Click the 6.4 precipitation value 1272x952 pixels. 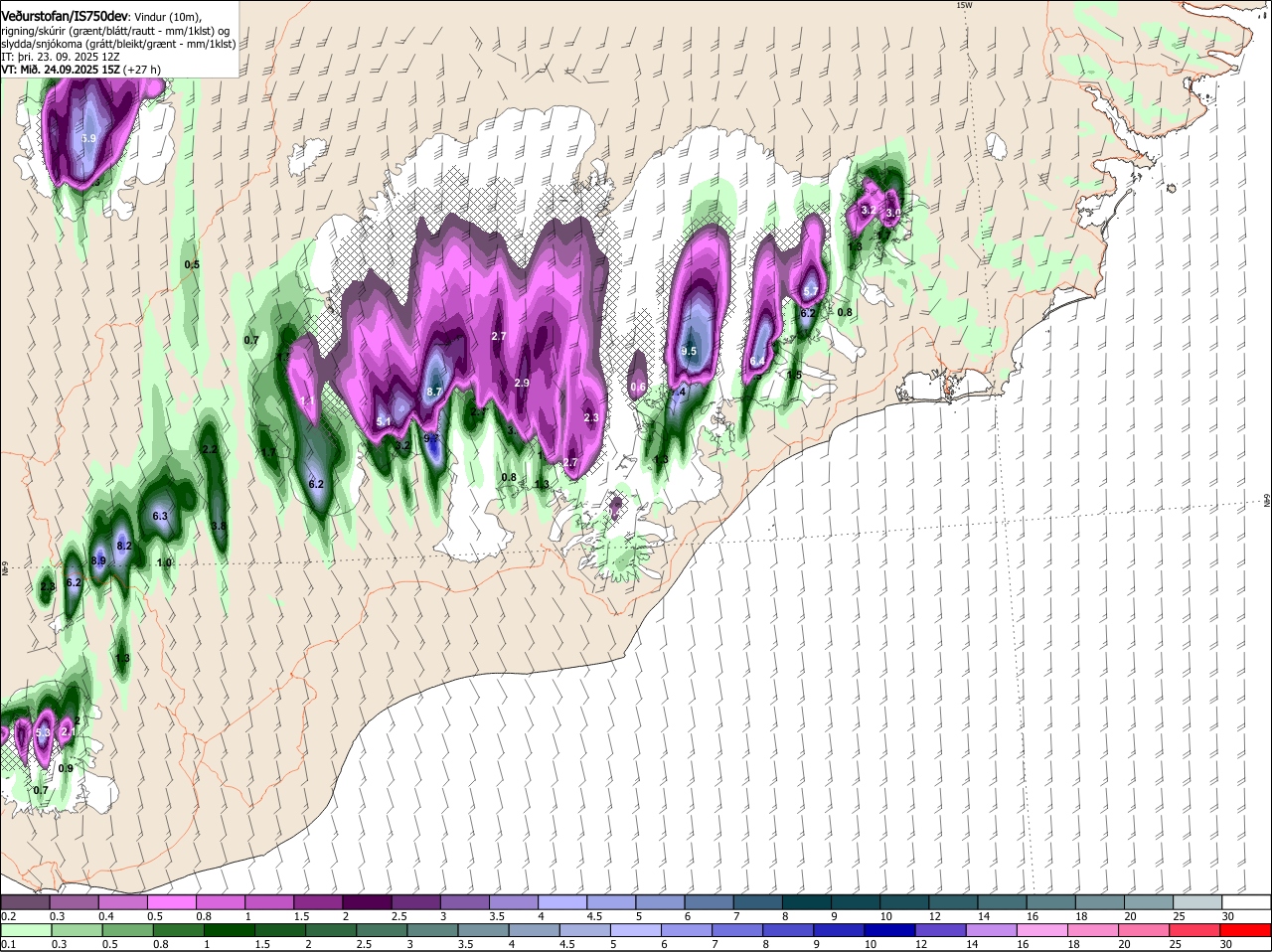point(757,361)
